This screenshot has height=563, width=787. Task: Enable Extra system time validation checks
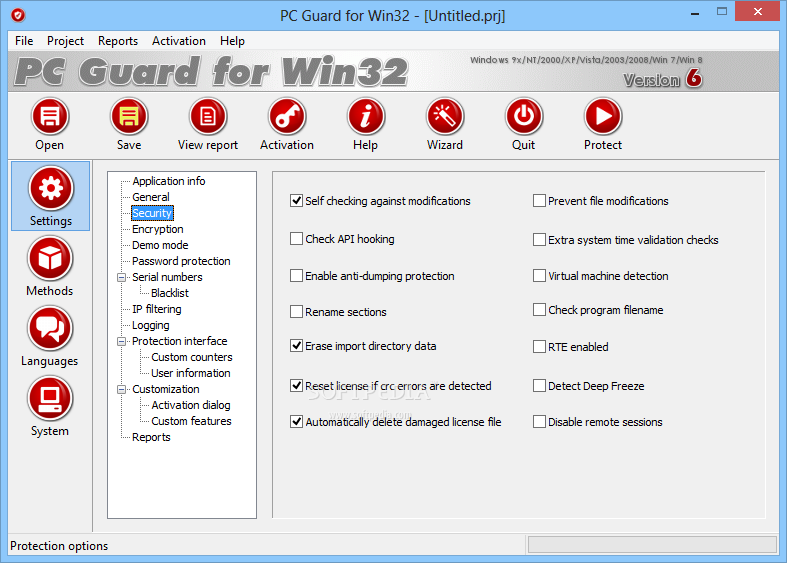(x=539, y=239)
